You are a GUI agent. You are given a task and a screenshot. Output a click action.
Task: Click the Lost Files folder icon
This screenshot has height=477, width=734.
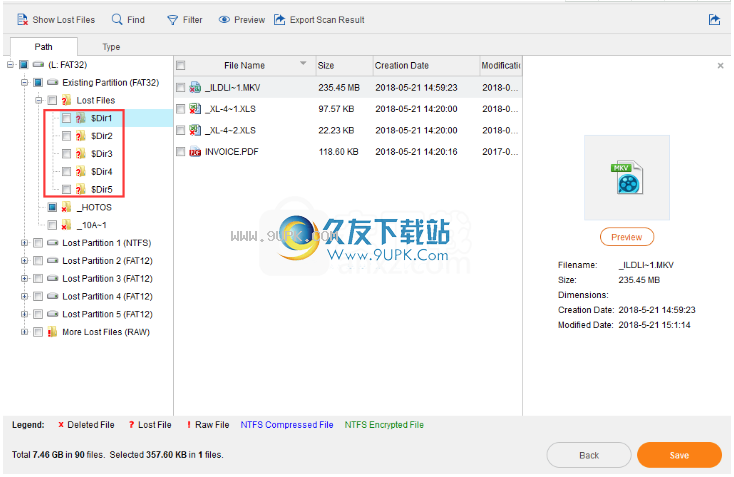point(66,100)
